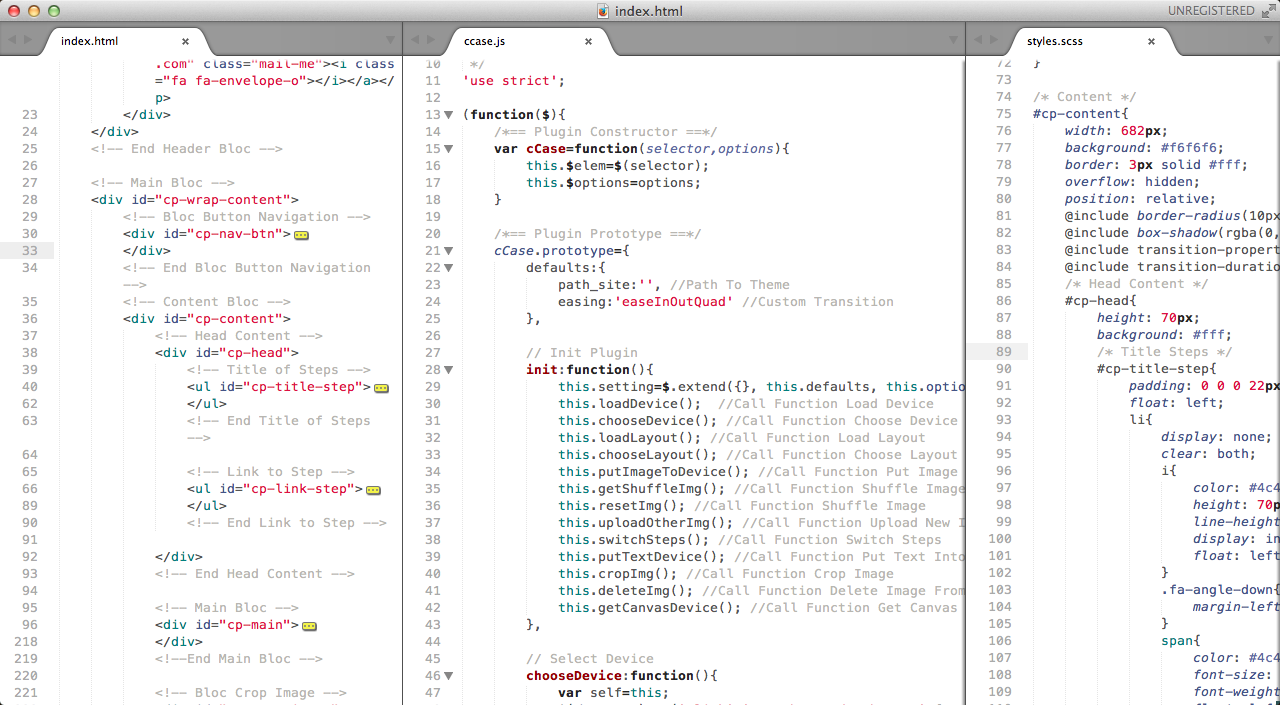Click the UNREGISTERED label in title bar
This screenshot has height=705, width=1280.
[1211, 11]
